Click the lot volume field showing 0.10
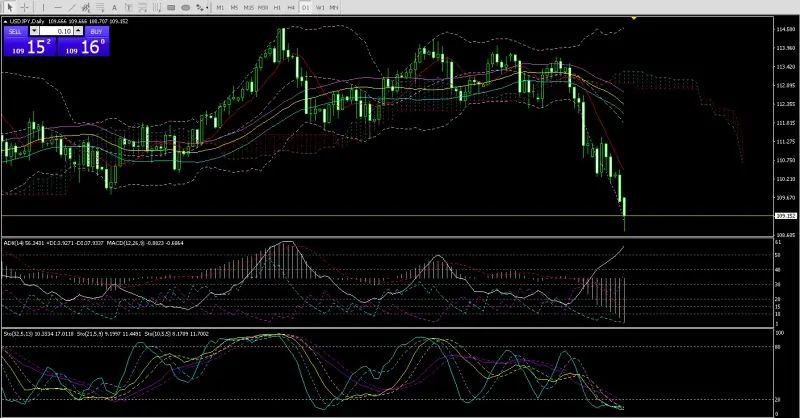 (x=56, y=31)
